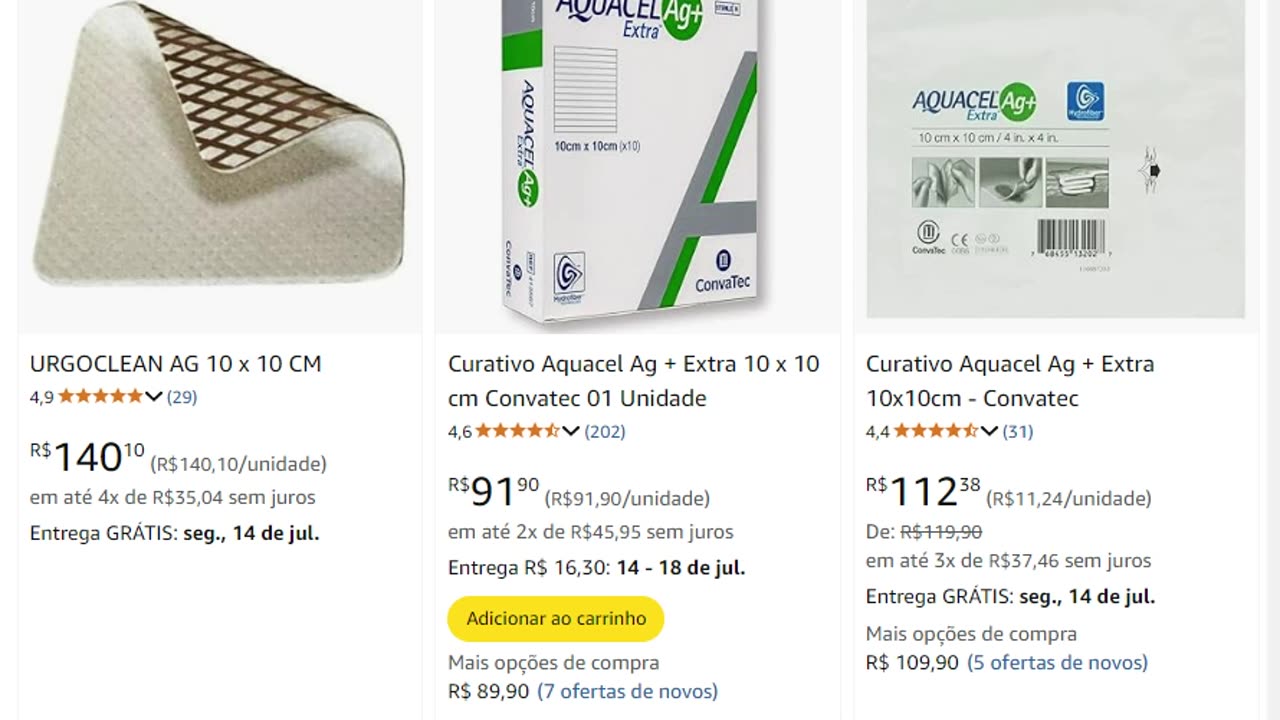View 5 ofertas de novos link
Image resolution: width=1280 pixels, height=720 pixels.
(1057, 662)
